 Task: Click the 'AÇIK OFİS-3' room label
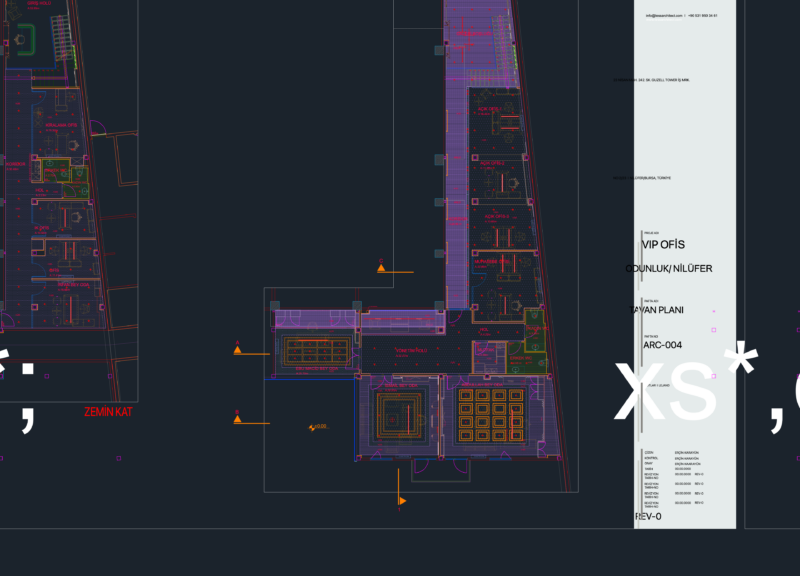497,217
